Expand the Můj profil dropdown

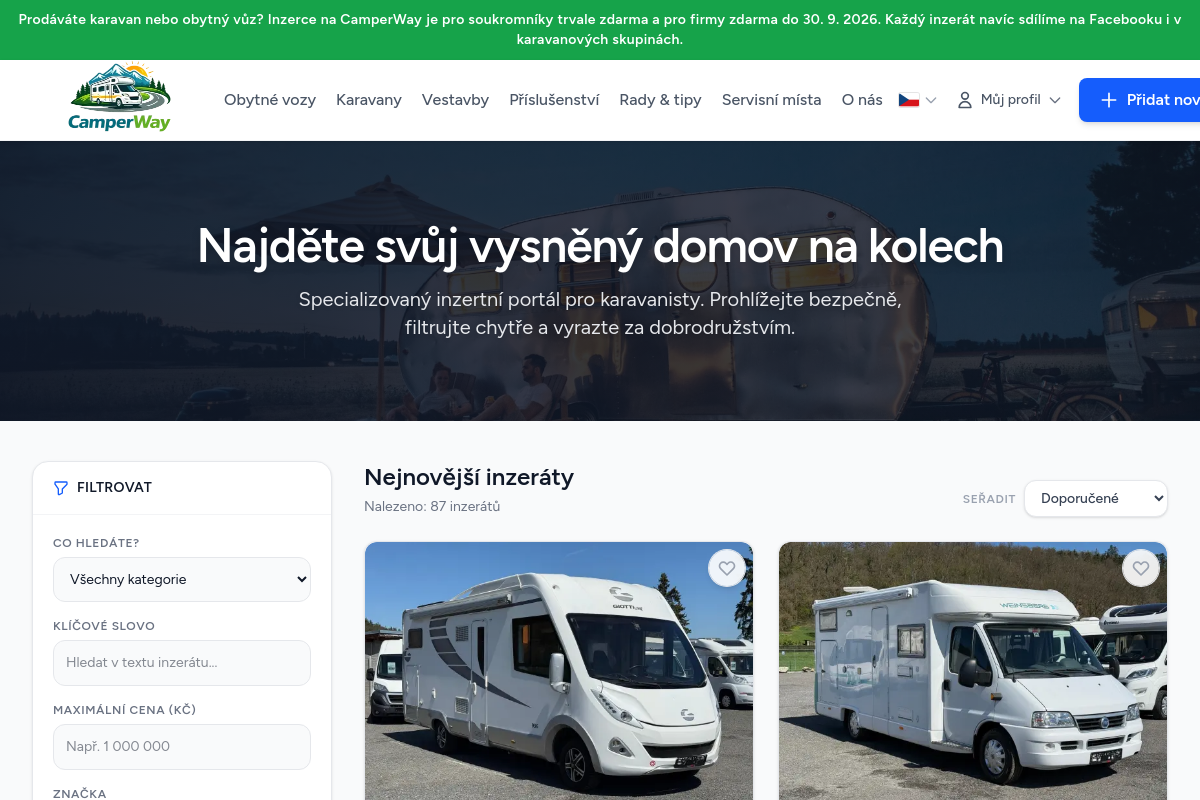[x=1009, y=100]
